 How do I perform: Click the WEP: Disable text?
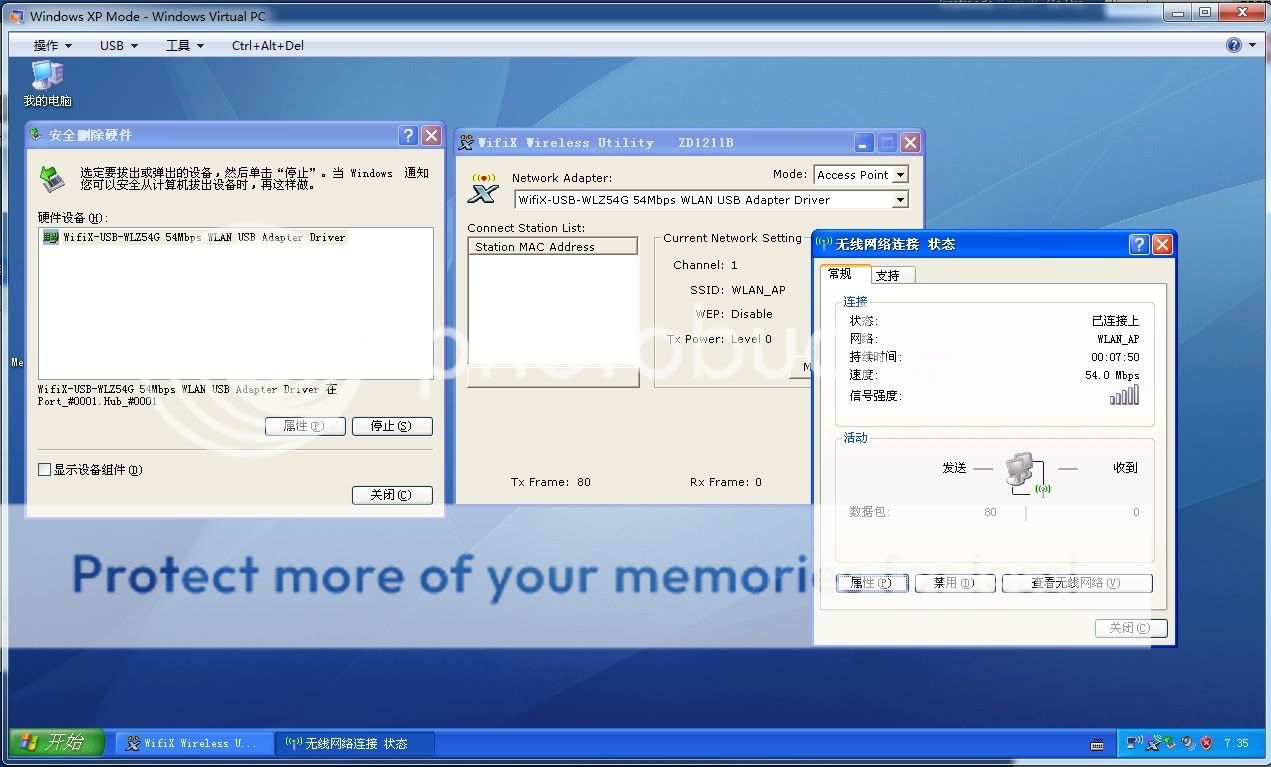coord(734,314)
